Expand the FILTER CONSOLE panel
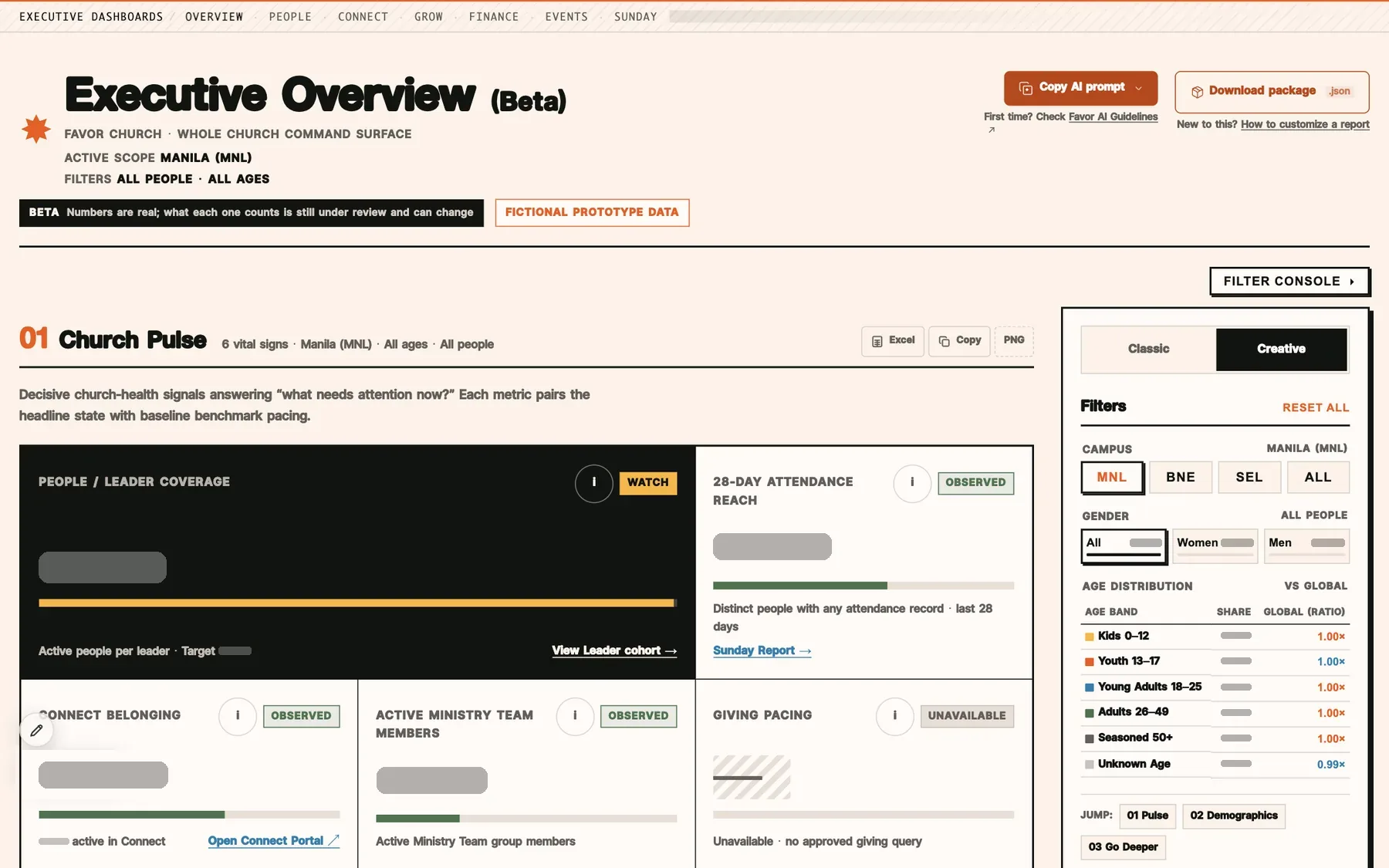 1289,282
